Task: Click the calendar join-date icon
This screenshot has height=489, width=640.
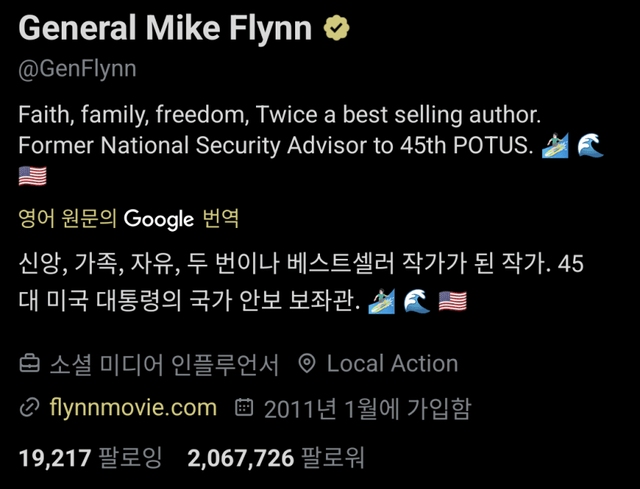Action: tap(243, 408)
